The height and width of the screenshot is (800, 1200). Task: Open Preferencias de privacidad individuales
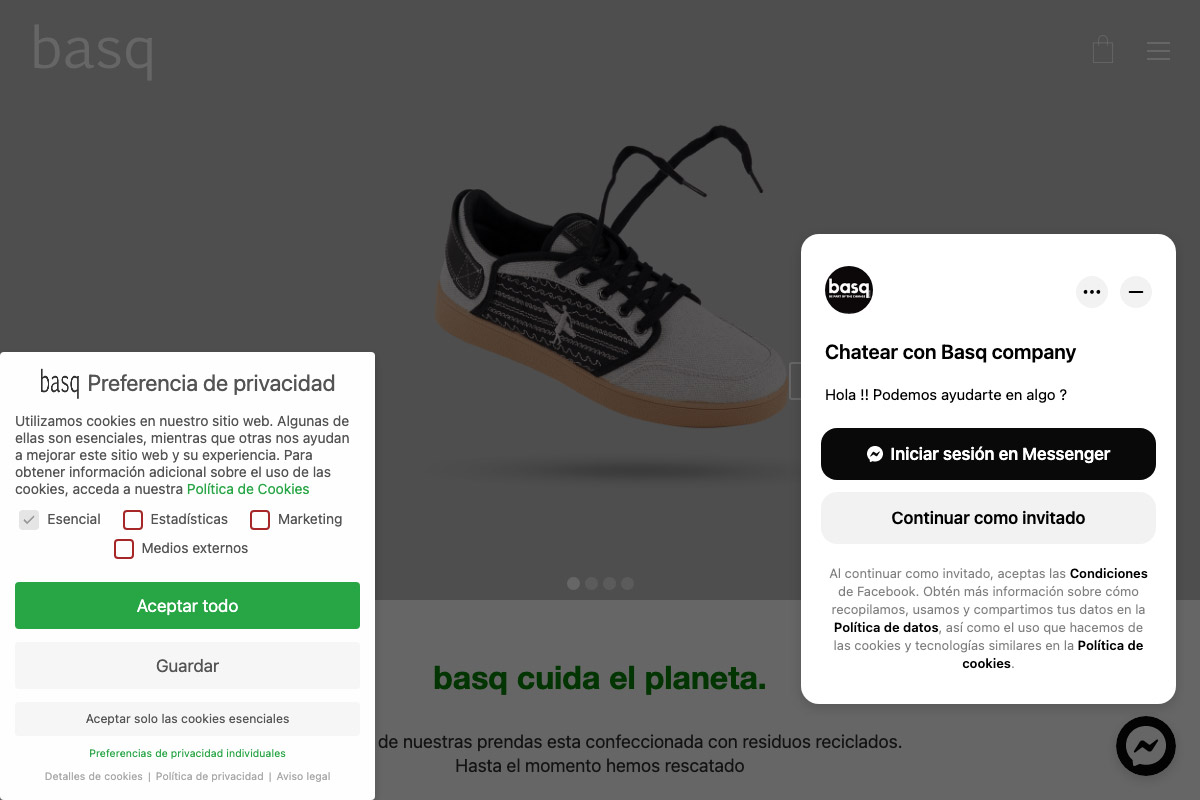click(x=187, y=754)
